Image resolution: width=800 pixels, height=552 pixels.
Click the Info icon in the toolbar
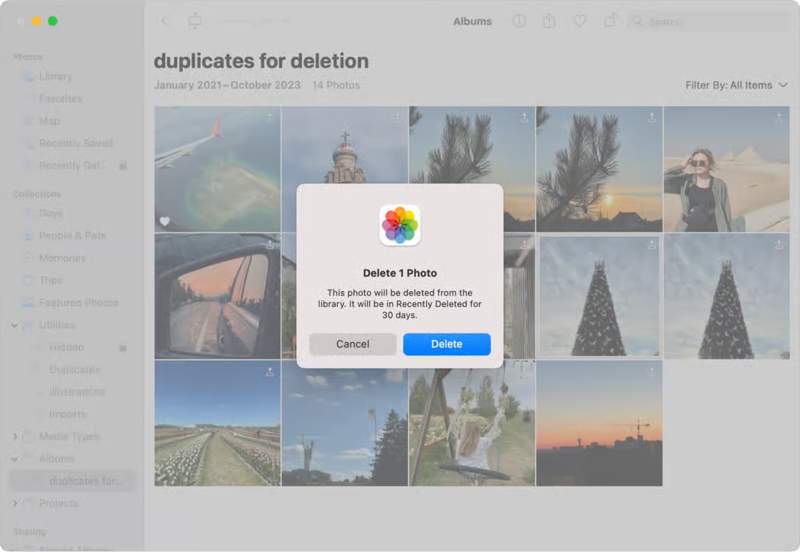pyautogui.click(x=519, y=21)
